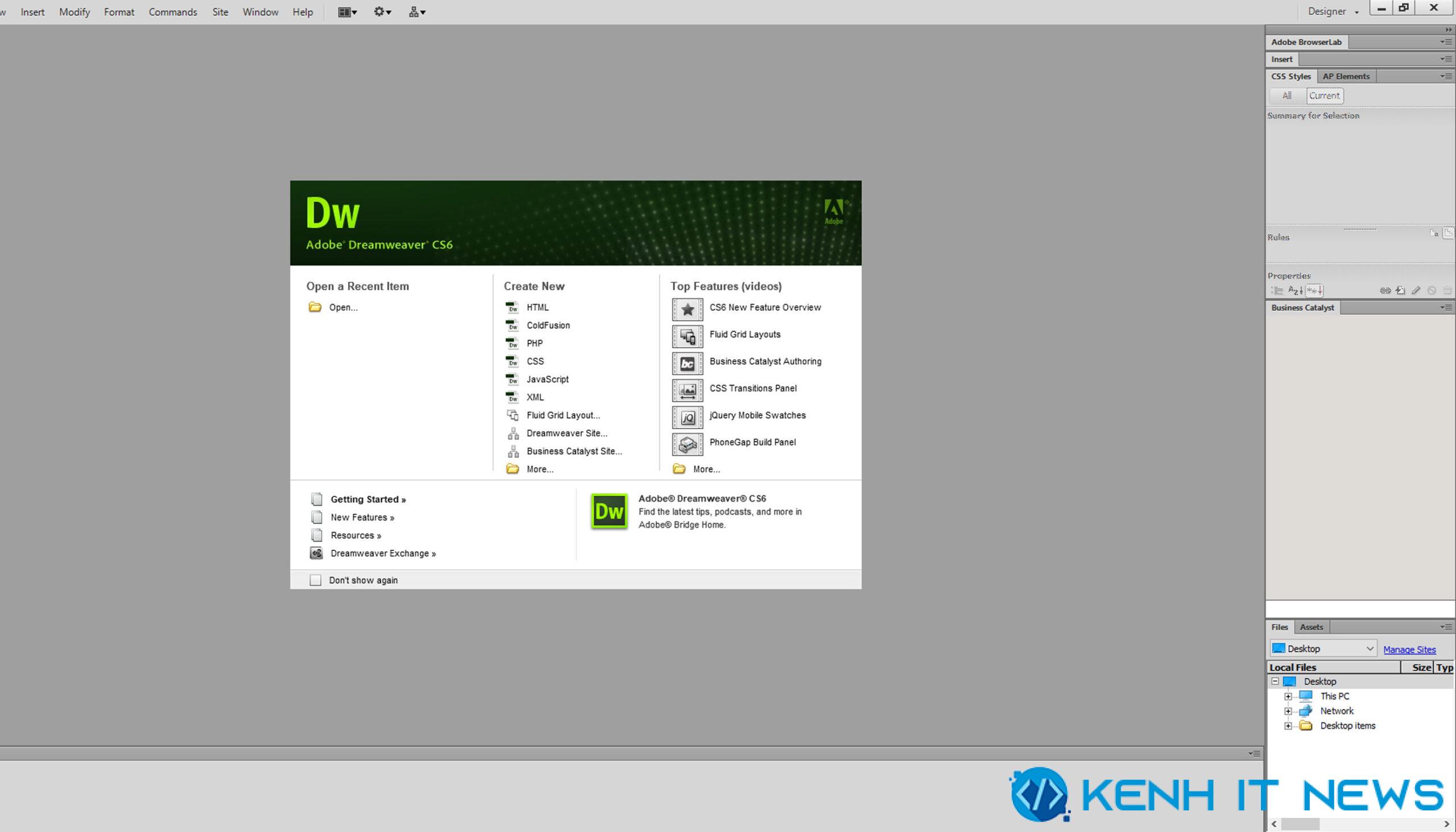Click the Assets panel tab
Viewport: 1456px width, 832px height.
(x=1311, y=627)
